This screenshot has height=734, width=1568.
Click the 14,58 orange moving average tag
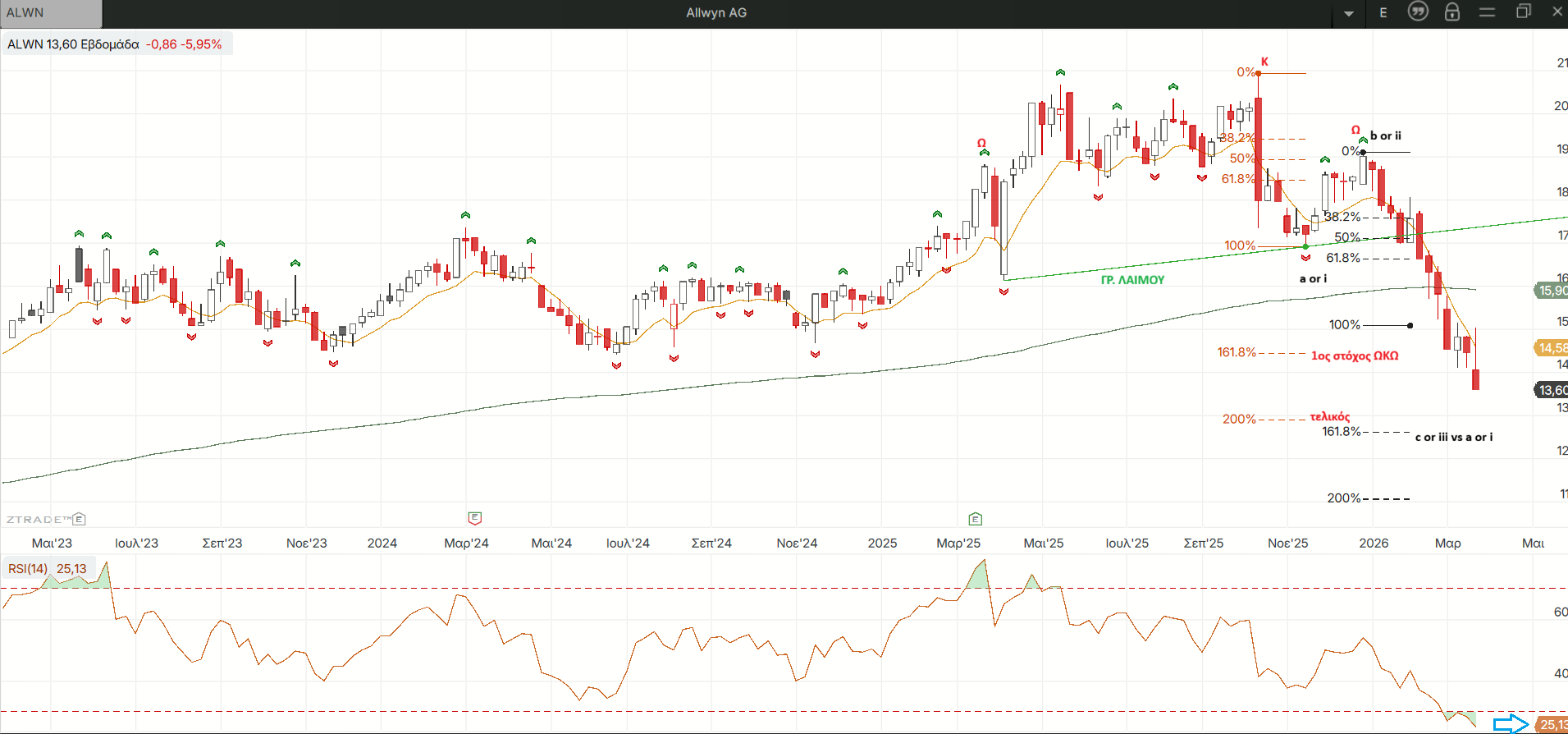point(1552,348)
